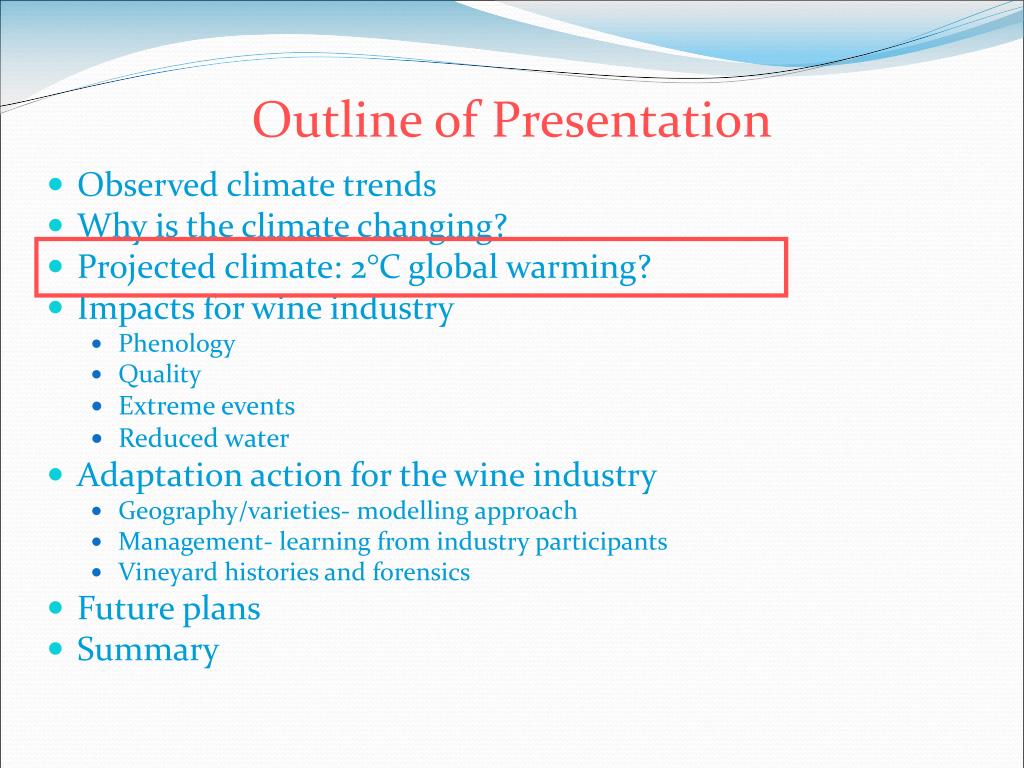Screen dimensions: 1024x768
Task: Click the 'Extreme events' sub-bullet
Action: 206,406
